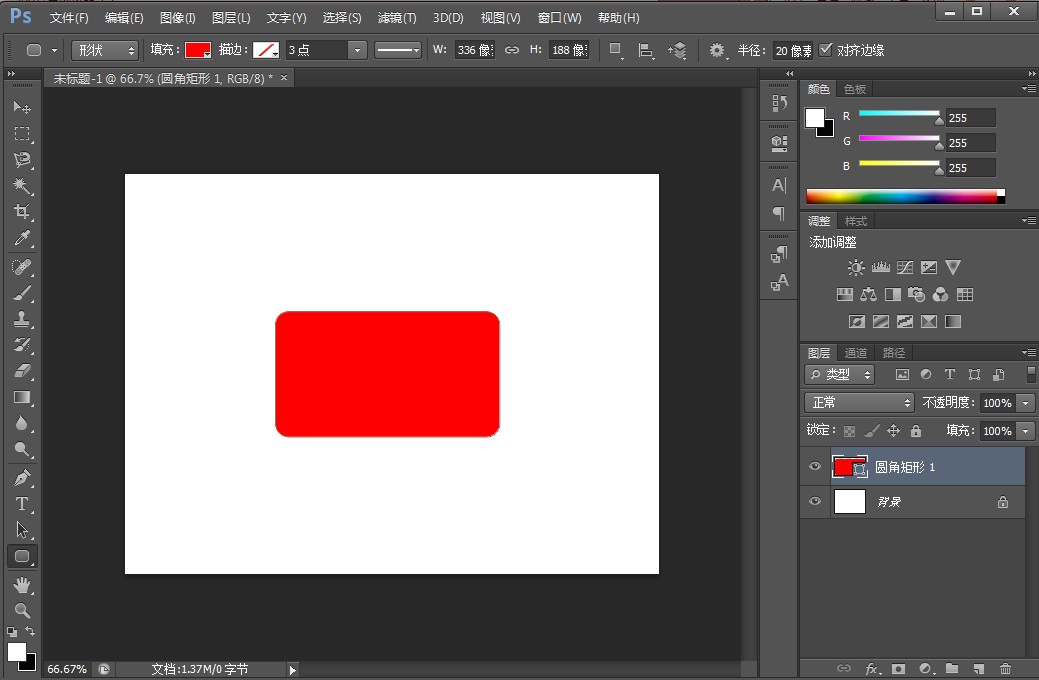The height and width of the screenshot is (680, 1039).
Task: Open geometry options gear
Action: (717, 50)
